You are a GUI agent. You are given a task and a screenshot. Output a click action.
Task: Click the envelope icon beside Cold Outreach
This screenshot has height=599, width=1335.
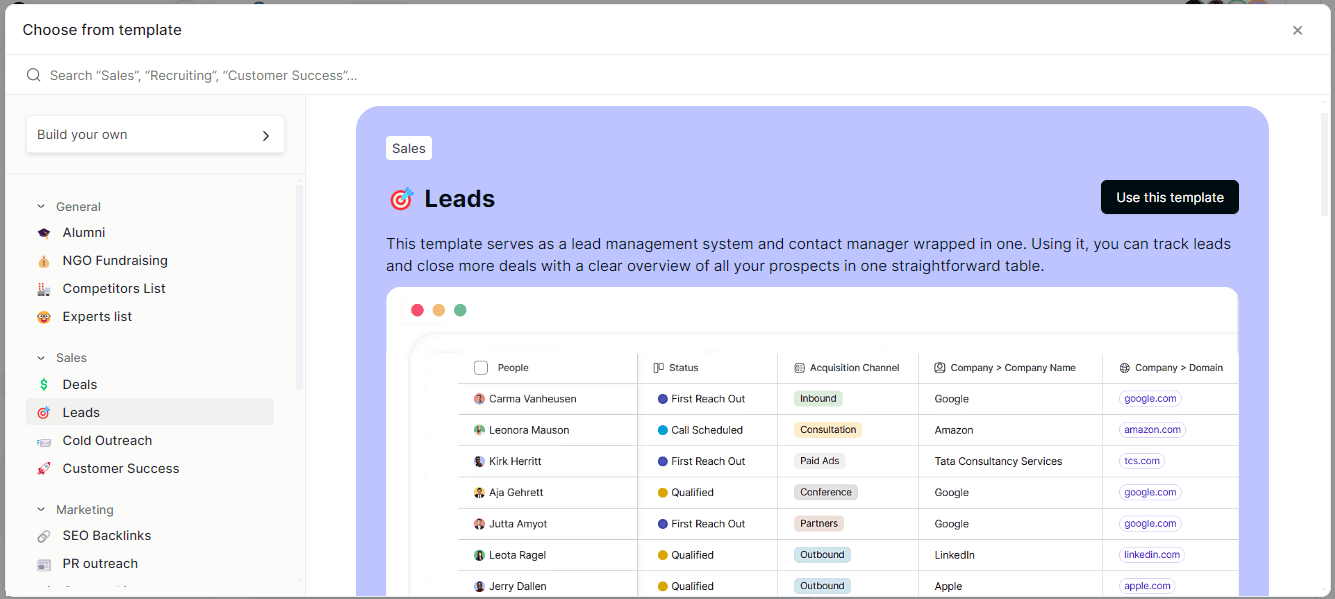click(44, 440)
